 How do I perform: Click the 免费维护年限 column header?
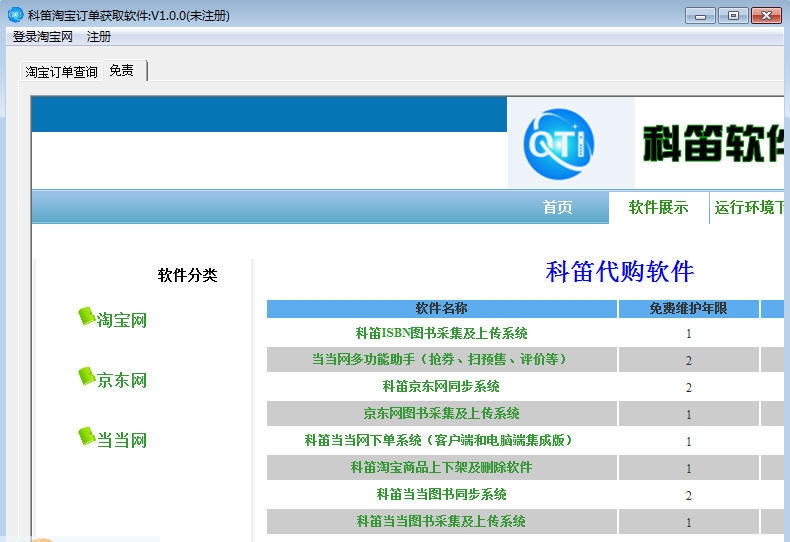[x=688, y=308]
